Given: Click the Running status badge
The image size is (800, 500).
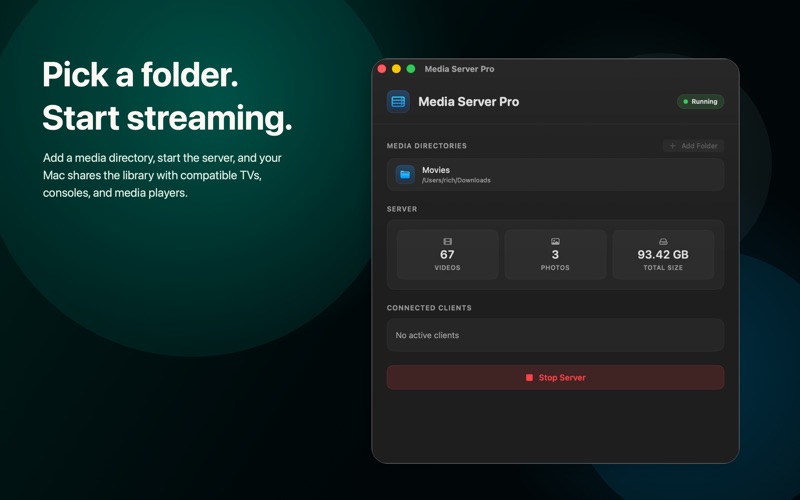Looking at the screenshot, I should (700, 102).
